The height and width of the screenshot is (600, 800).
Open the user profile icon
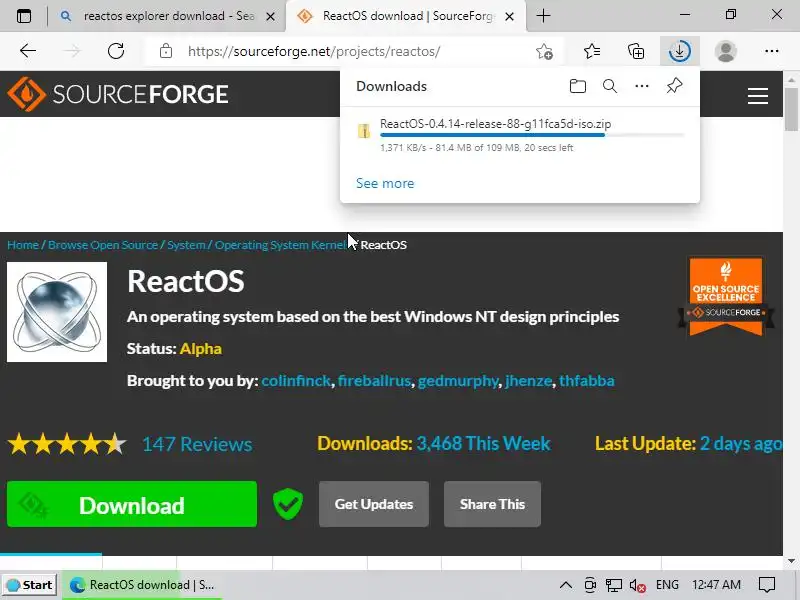pos(726,51)
